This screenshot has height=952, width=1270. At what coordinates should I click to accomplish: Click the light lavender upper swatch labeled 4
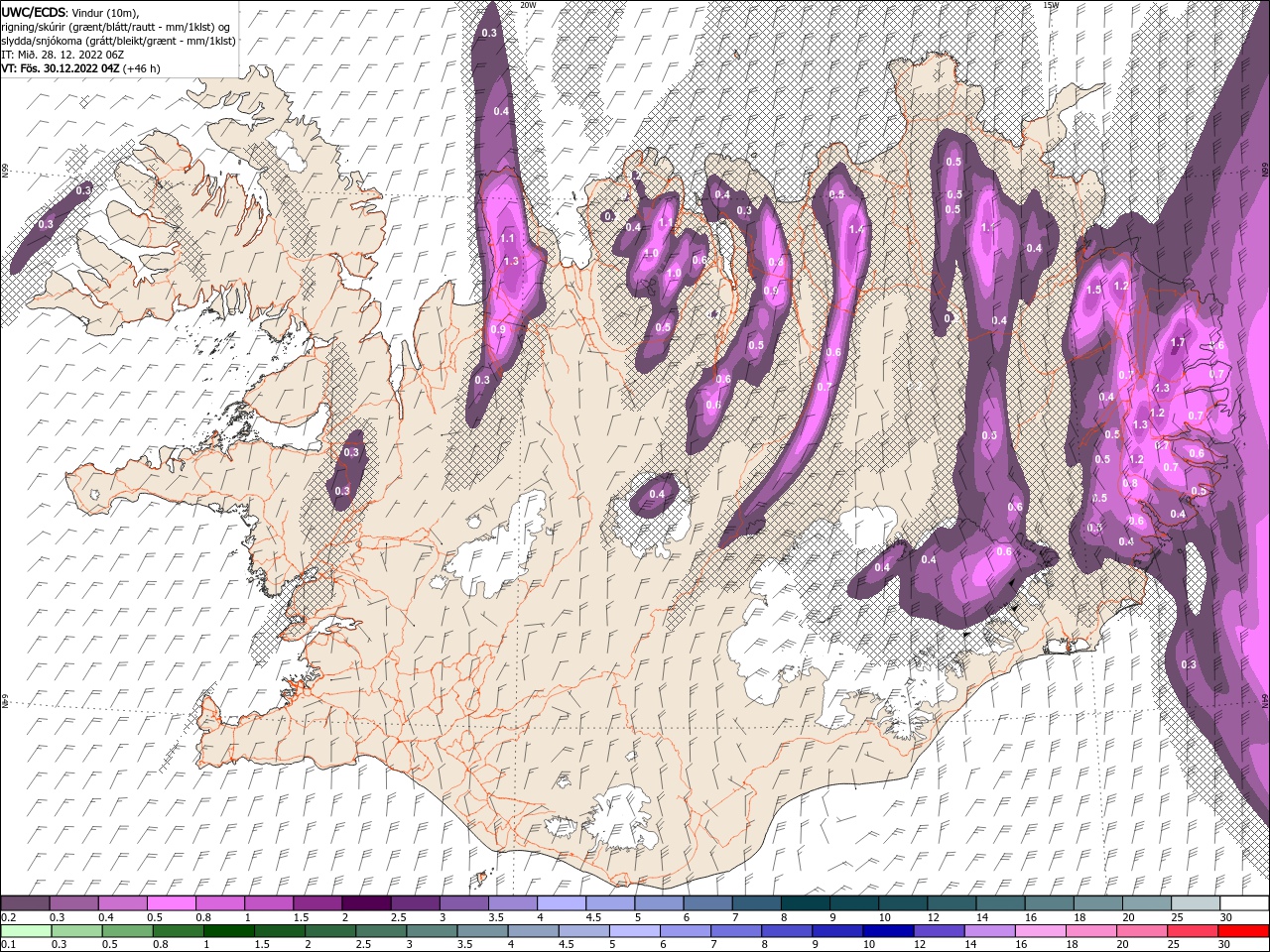point(561,903)
